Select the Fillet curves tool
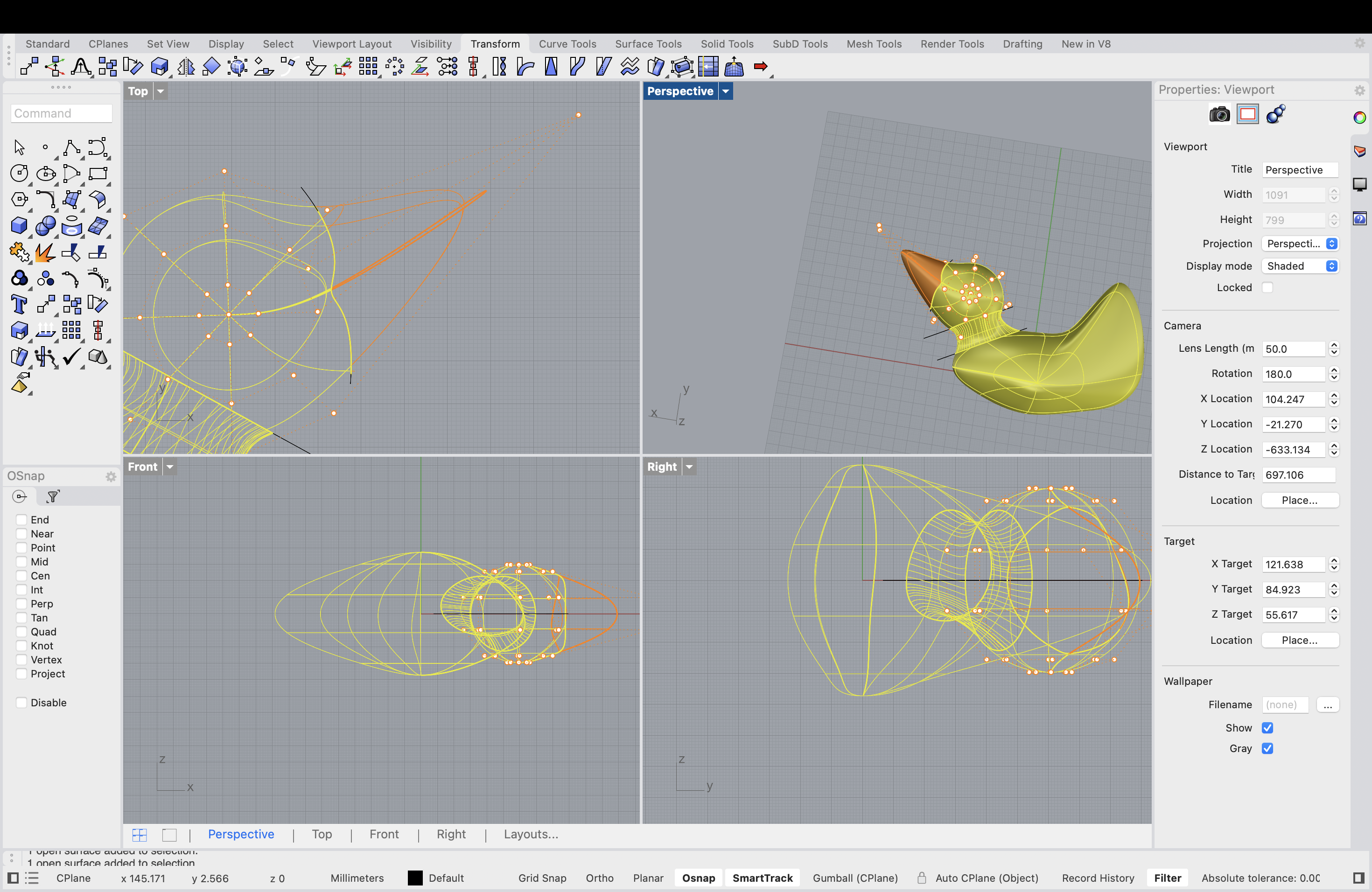The height and width of the screenshot is (892, 1372). pyautogui.click(x=46, y=199)
